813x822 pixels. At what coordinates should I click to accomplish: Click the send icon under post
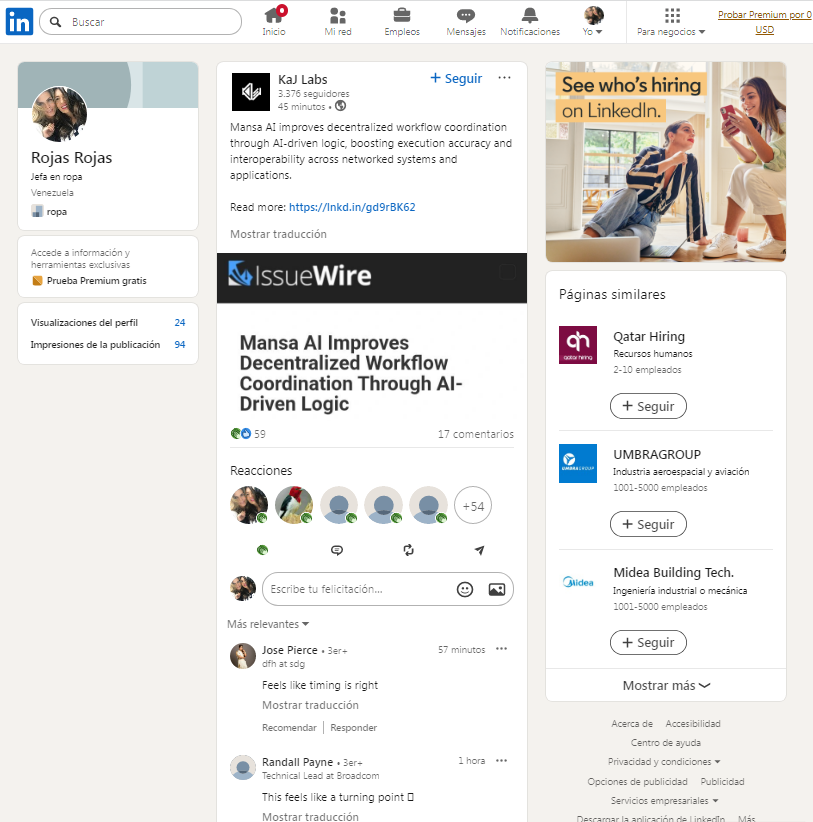479,550
